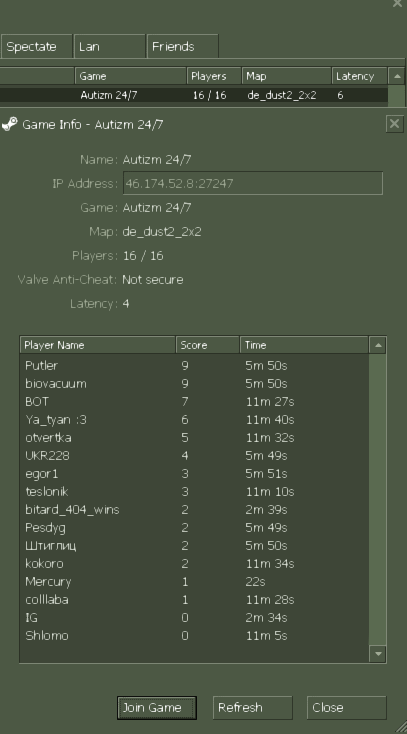Image resolution: width=407 pixels, height=734 pixels.
Task: Sort player list by Time column
Action: 304,345
